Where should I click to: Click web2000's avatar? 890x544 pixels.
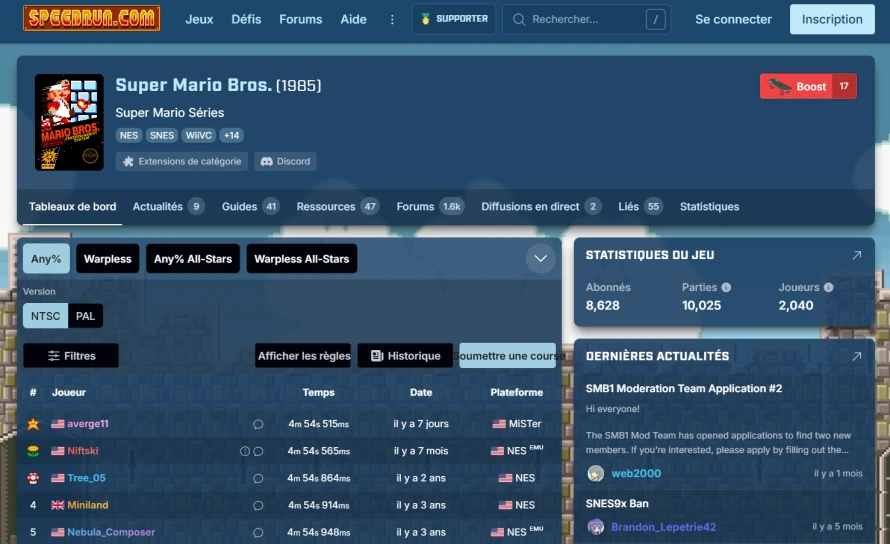pyautogui.click(x=595, y=473)
